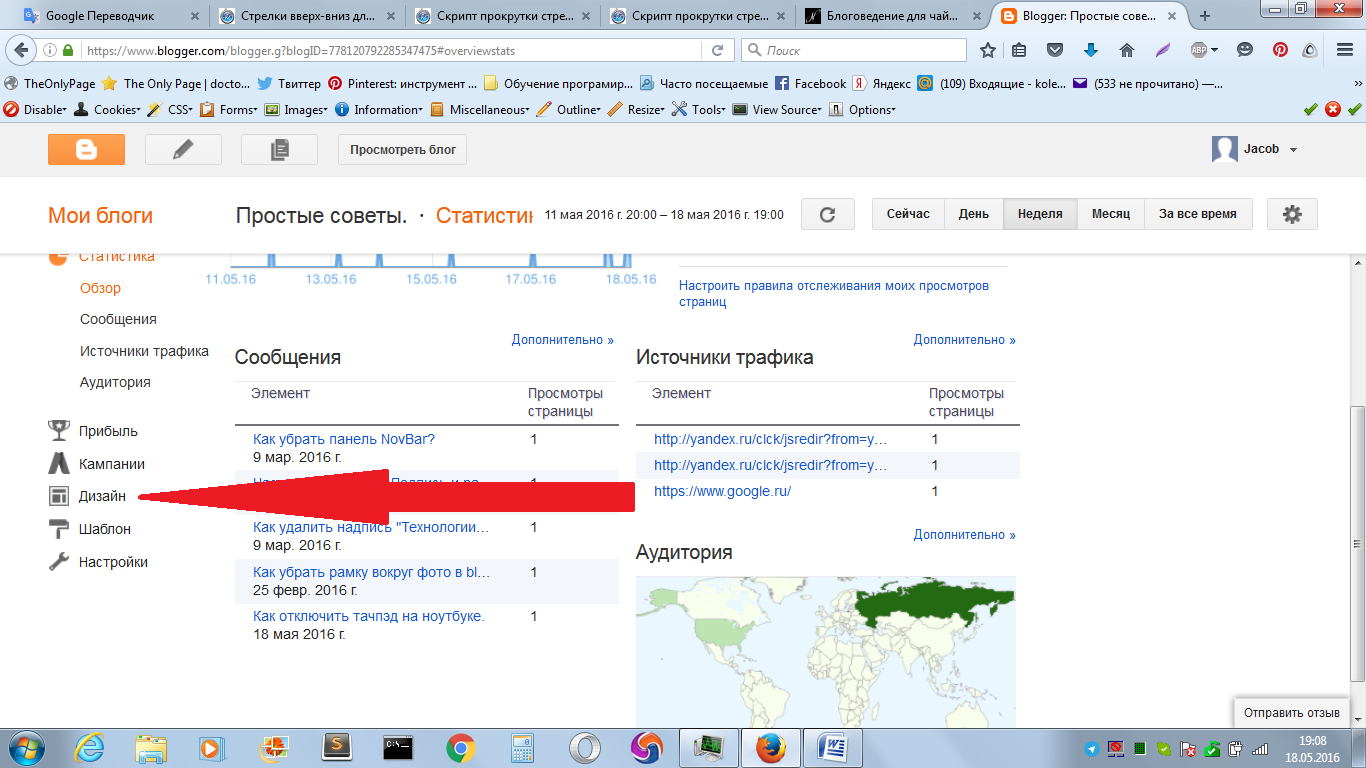
Task: Open Windows Start menu orb
Action: [26, 747]
